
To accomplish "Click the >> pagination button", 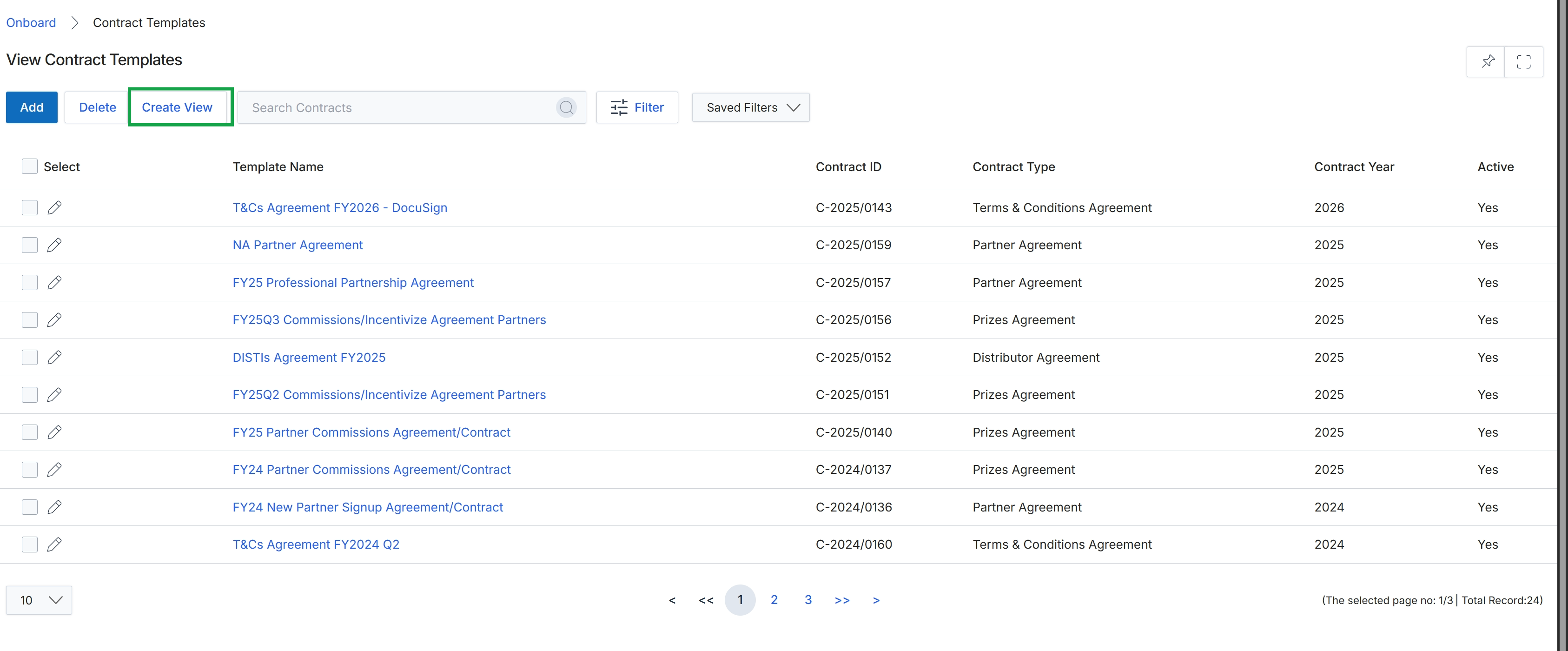I will point(842,600).
